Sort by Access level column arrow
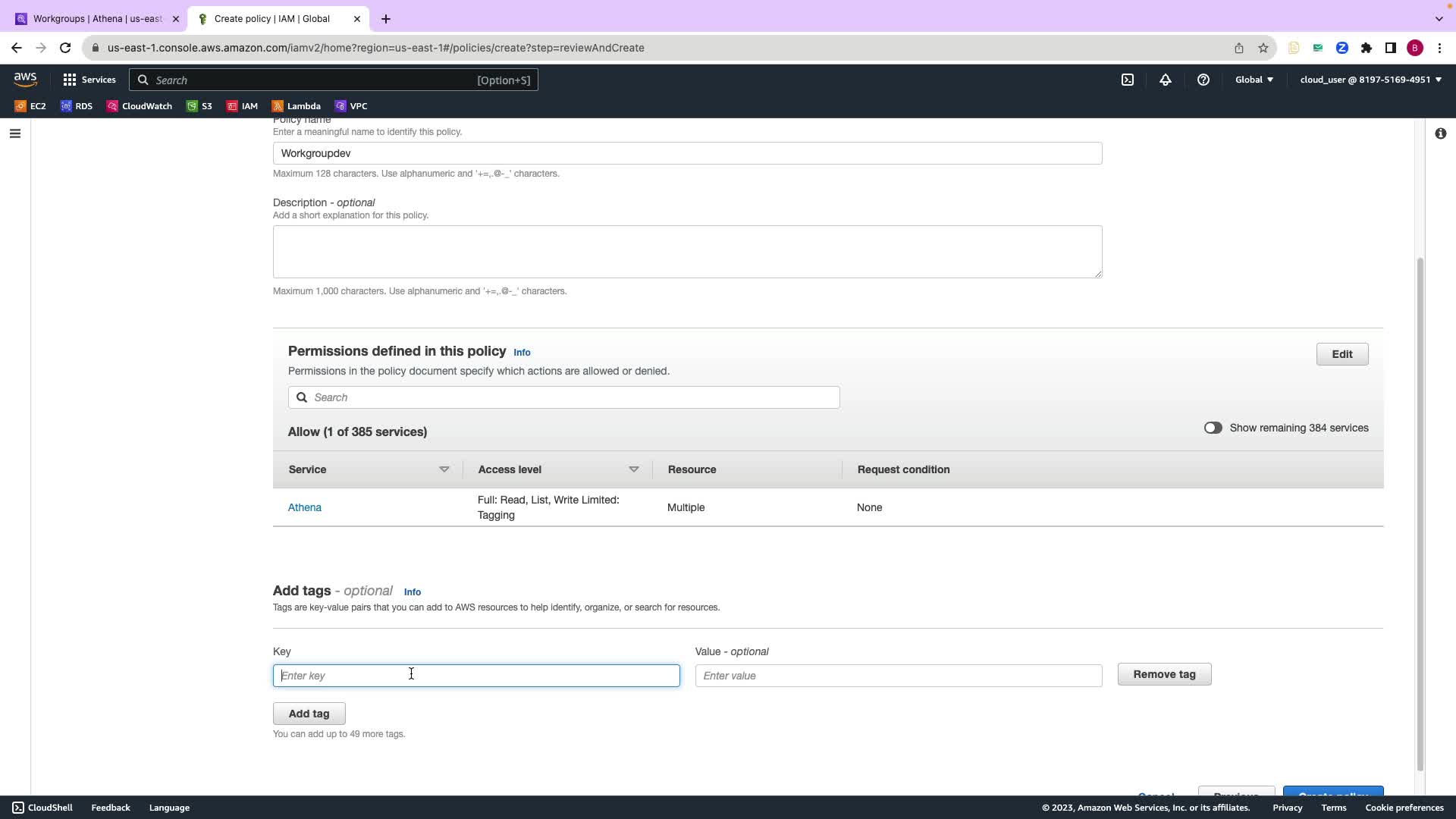 point(634,469)
